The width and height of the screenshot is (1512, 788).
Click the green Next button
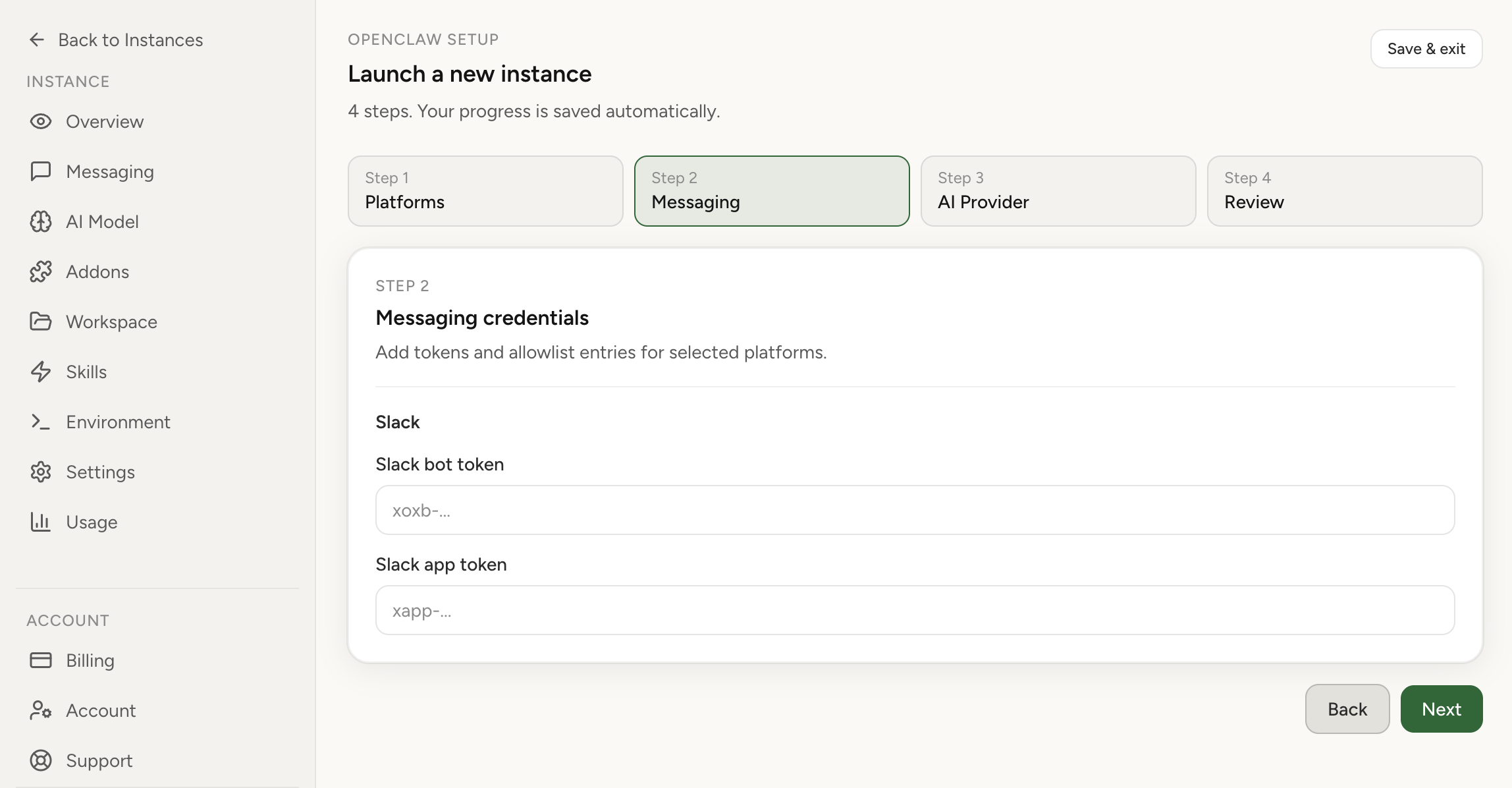(x=1441, y=709)
